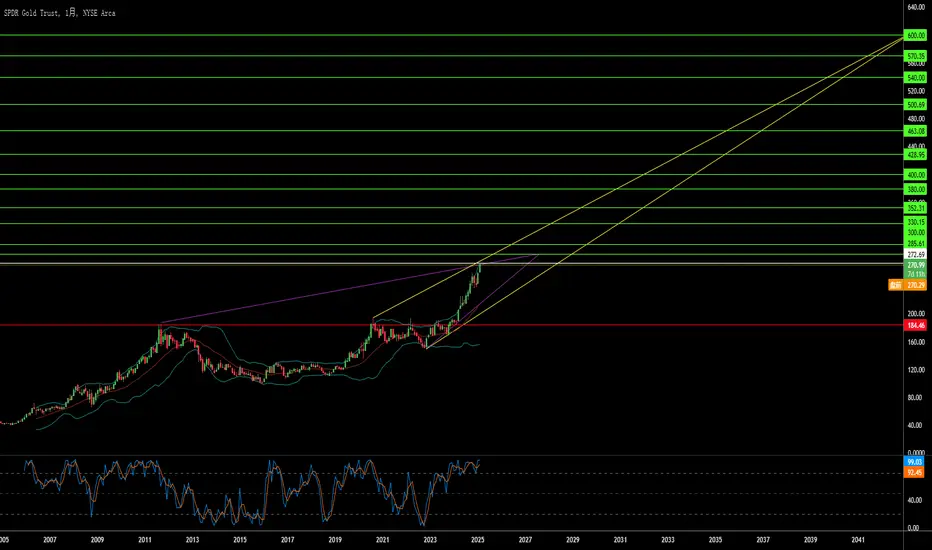
Task: Select the 540.00 horizontal line label
Action: click(x=915, y=77)
